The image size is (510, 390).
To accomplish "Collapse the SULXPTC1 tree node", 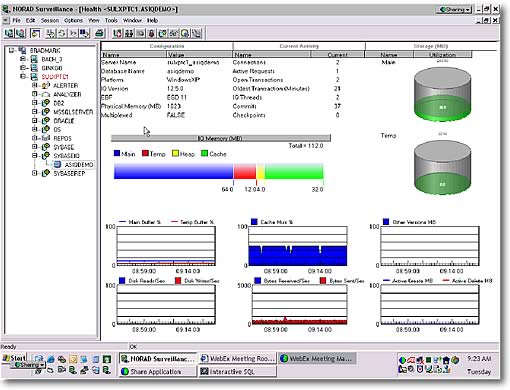I will (23, 76).
